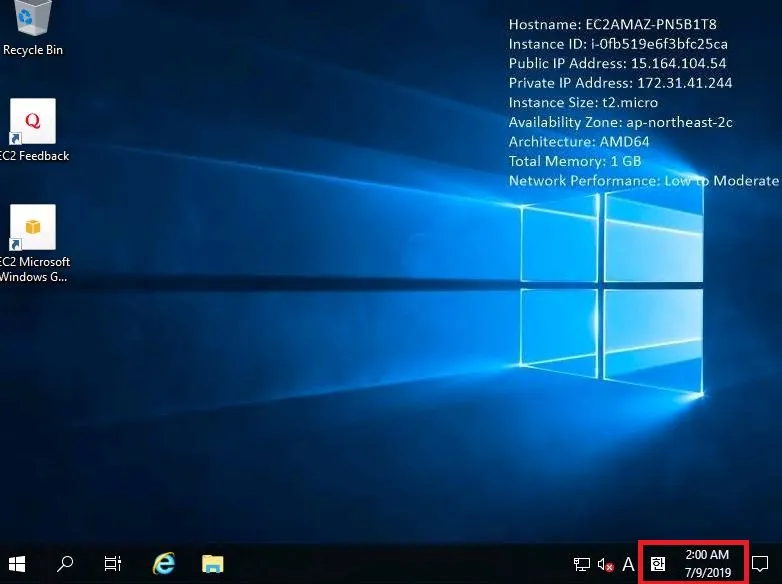This screenshot has width=782, height=584.
Task: Click the Show desktop strip at the taskbar edge
Action: tap(779, 564)
